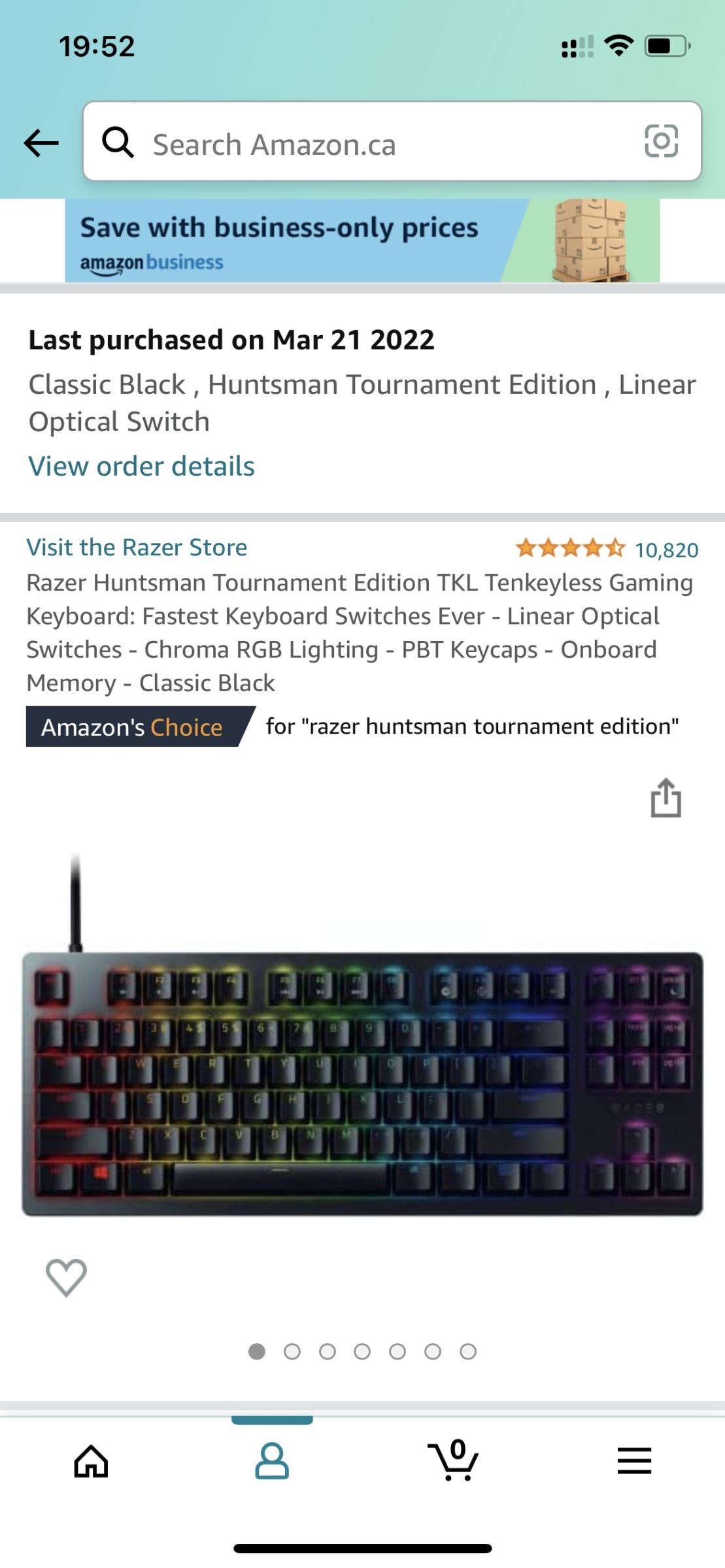The image size is (725, 1568).
Task: Tap the search magnifier icon
Action: (118, 142)
